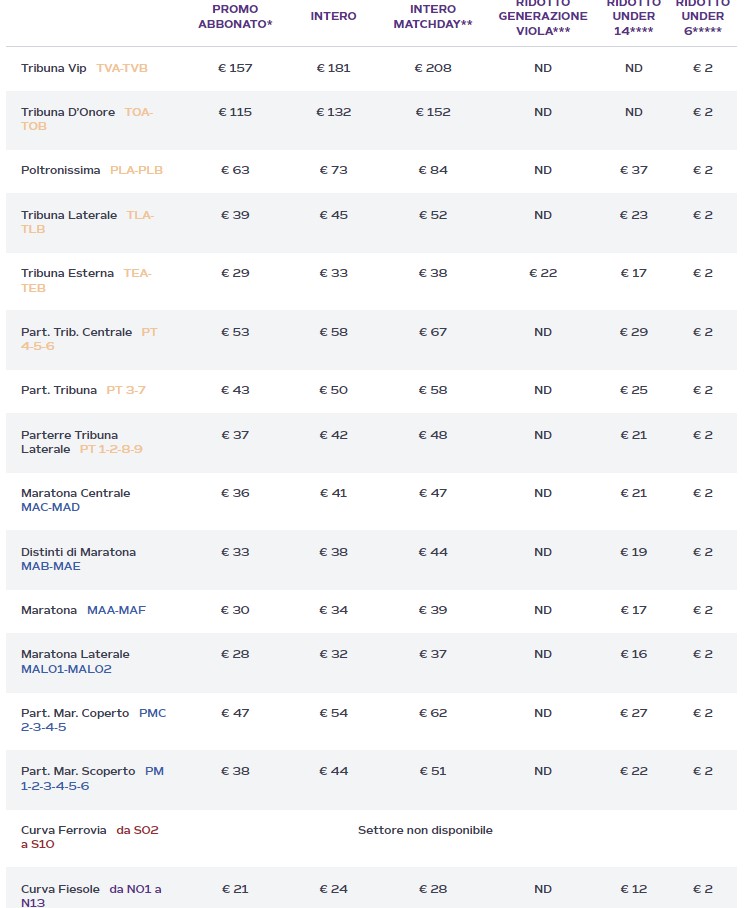
Task: Select the € 22 Generazione Viola price
Action: (542, 273)
